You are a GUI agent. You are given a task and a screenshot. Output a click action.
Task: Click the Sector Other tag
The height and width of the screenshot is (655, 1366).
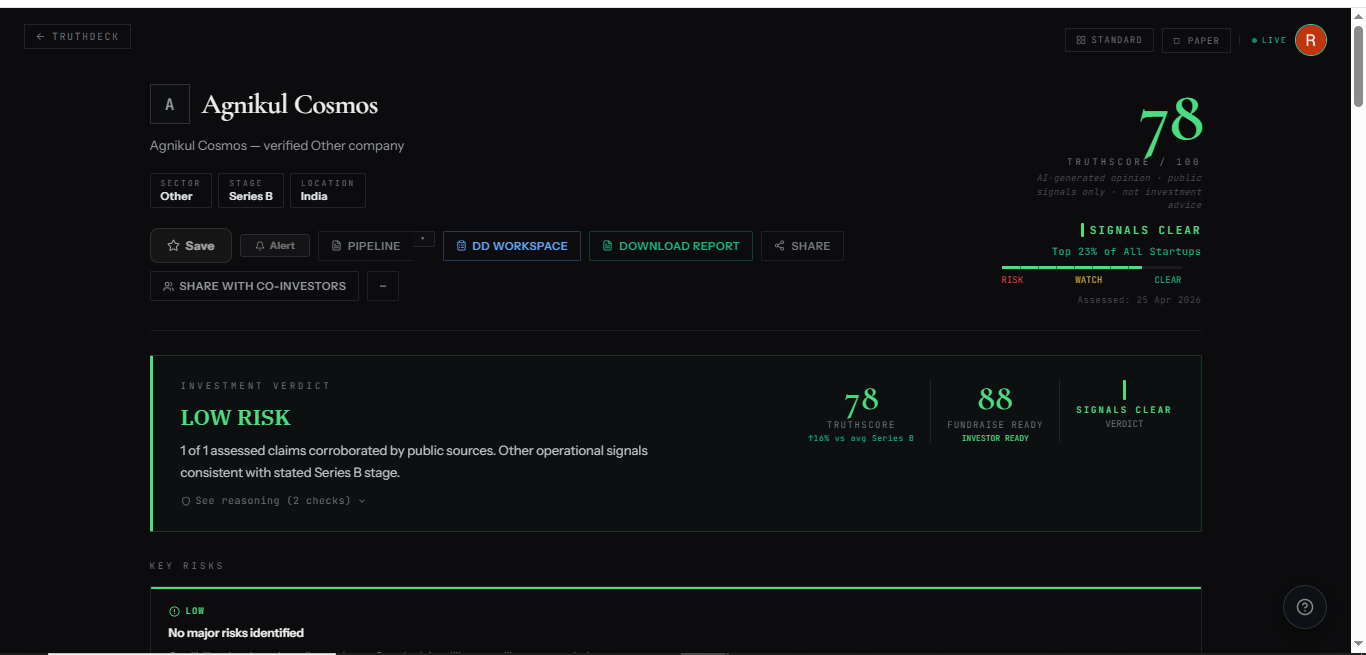(181, 190)
